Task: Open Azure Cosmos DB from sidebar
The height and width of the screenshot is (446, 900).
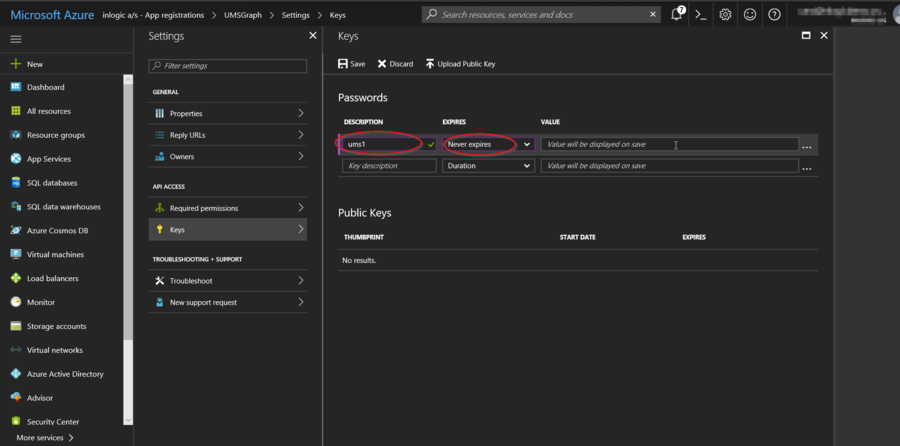Action: 57,231
